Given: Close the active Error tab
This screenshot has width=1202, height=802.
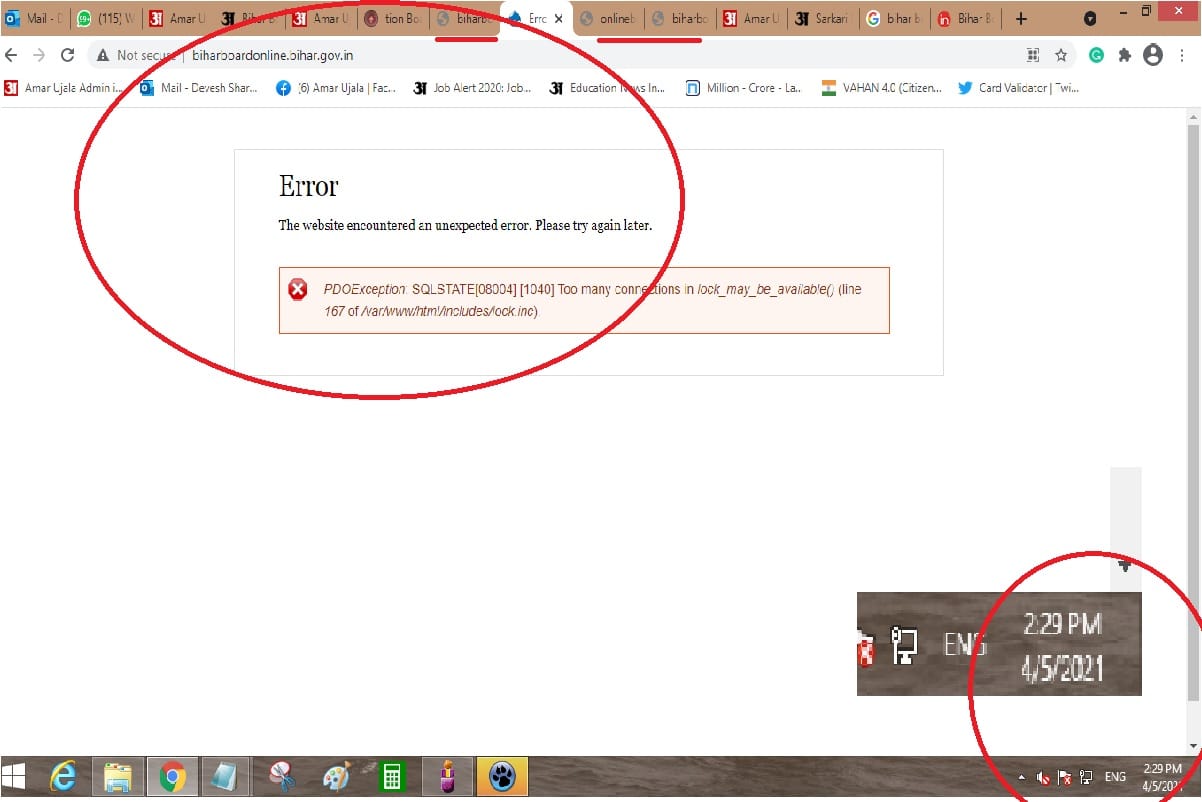Looking at the screenshot, I should (558, 18).
